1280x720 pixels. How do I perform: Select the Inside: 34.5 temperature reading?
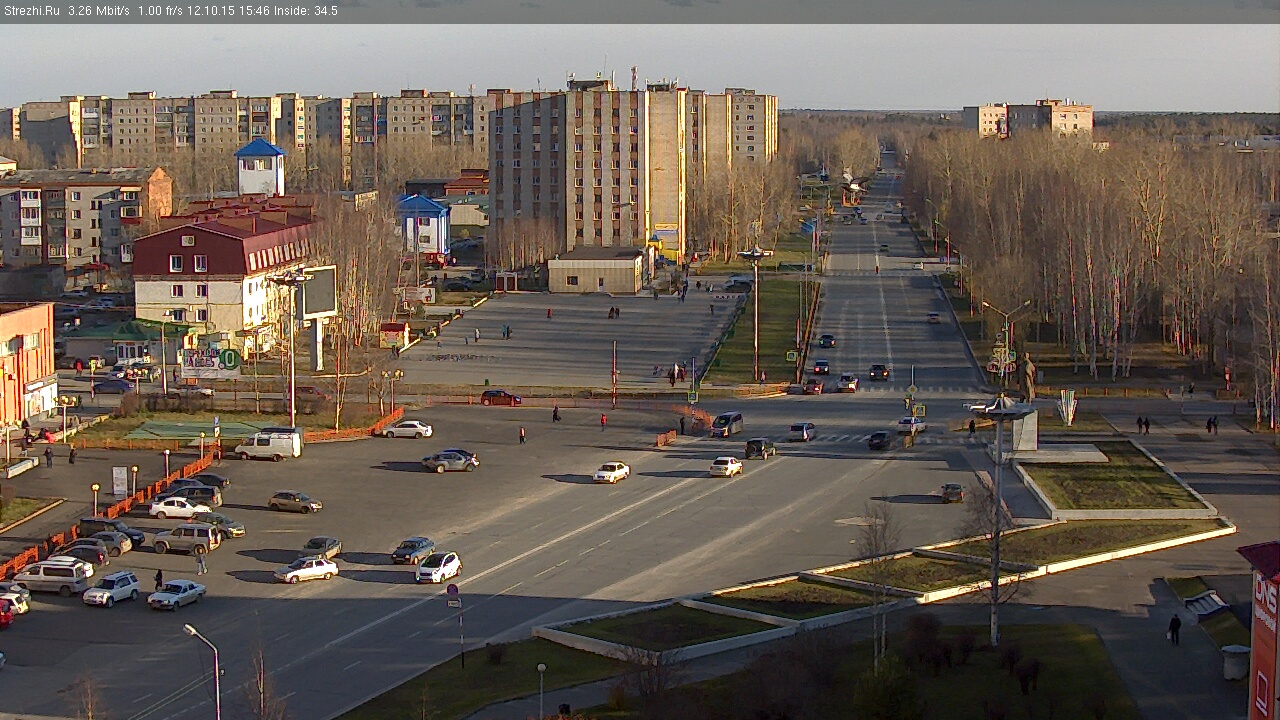pos(306,11)
